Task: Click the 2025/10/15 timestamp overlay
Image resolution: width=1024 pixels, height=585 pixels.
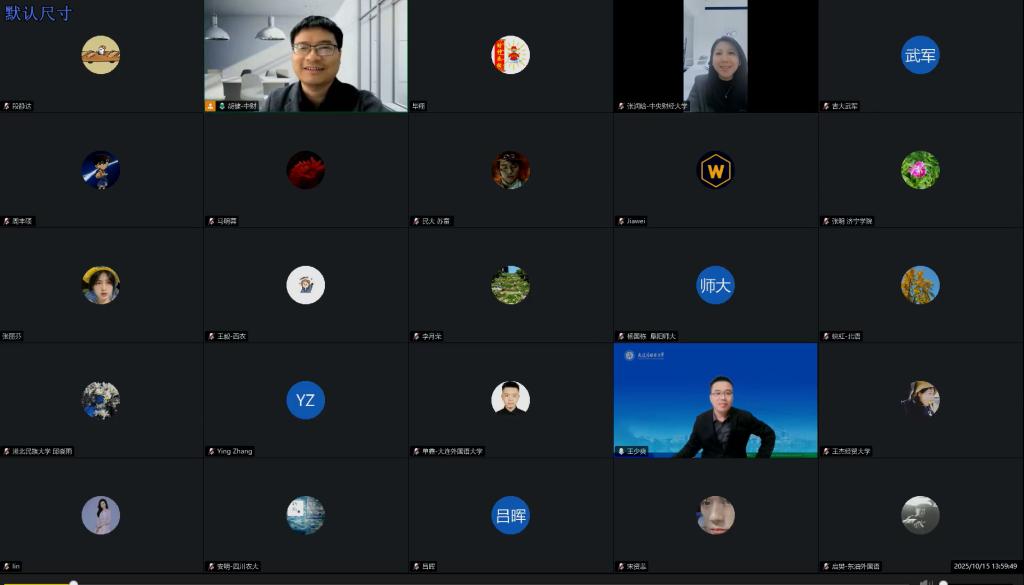Action: 985,566
